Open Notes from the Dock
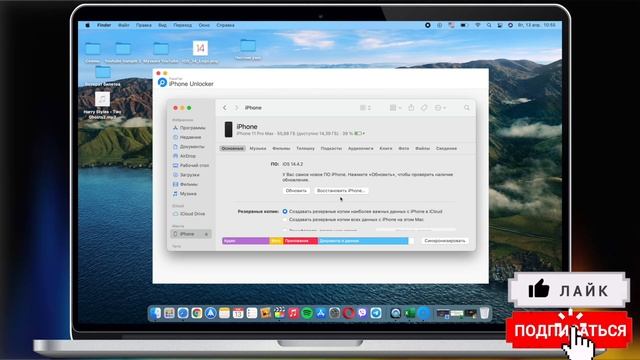 point(224,313)
